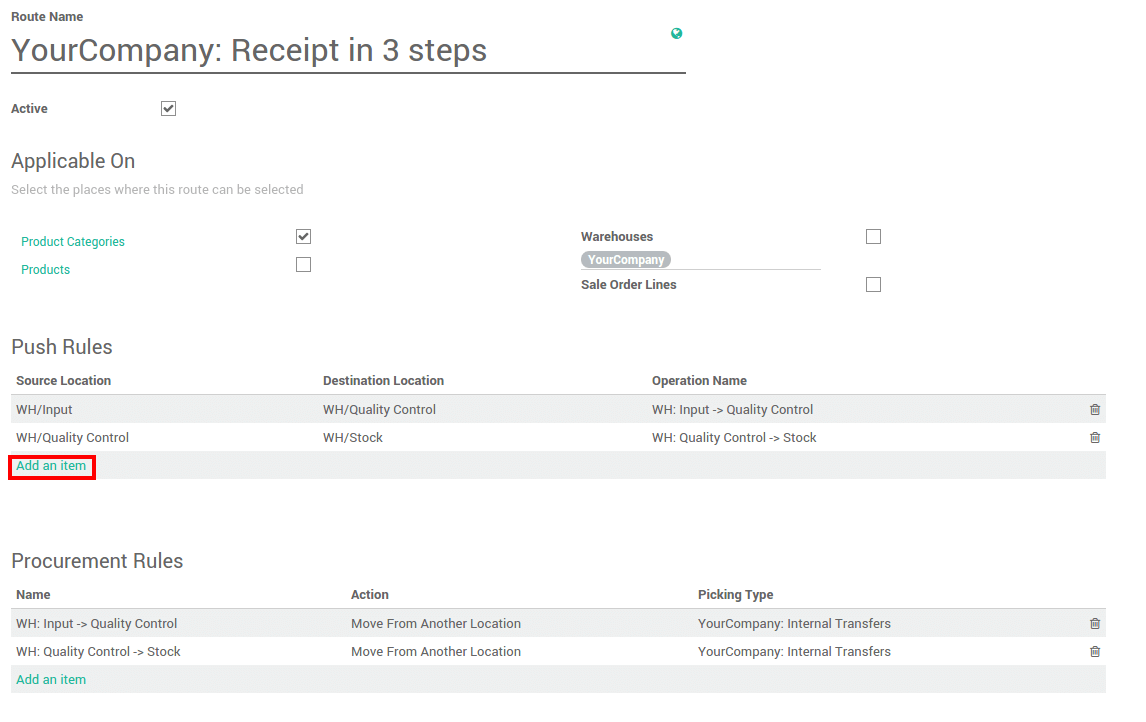
Task: Delete push rule WH/Quality Control with trash icon
Action: (x=1094, y=437)
